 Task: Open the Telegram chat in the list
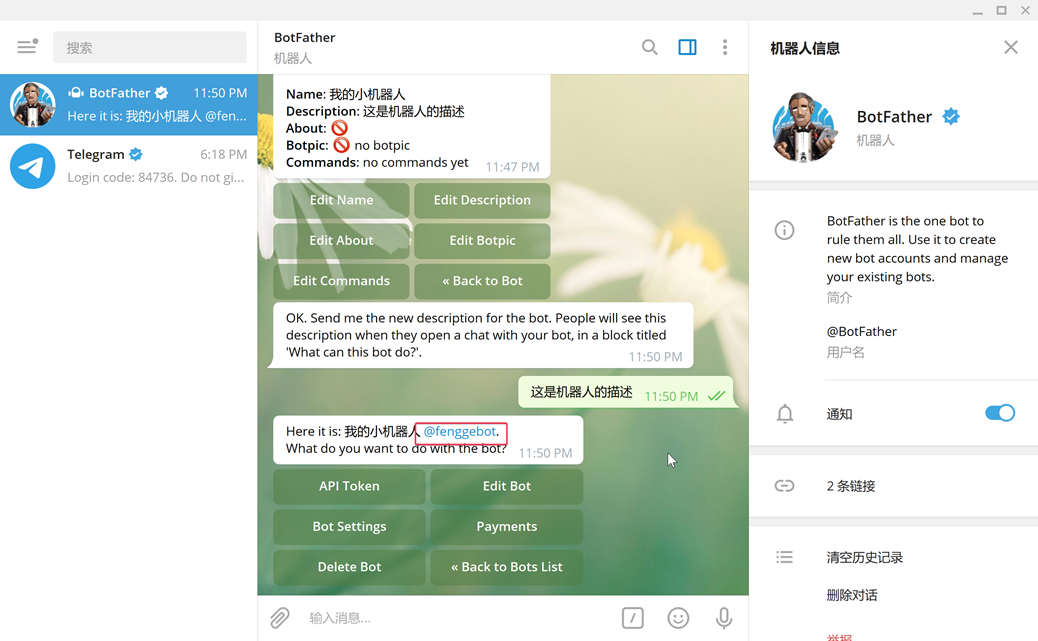pyautogui.click(x=128, y=166)
